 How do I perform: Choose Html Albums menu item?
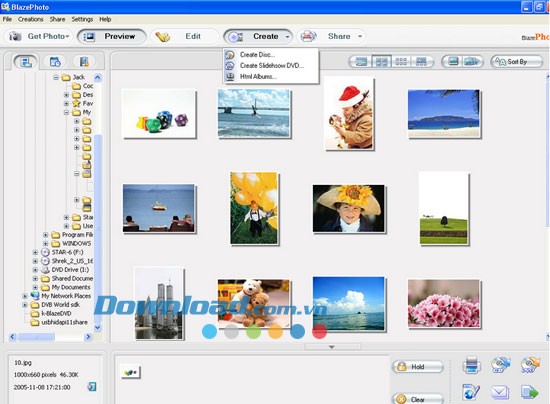pos(258,76)
